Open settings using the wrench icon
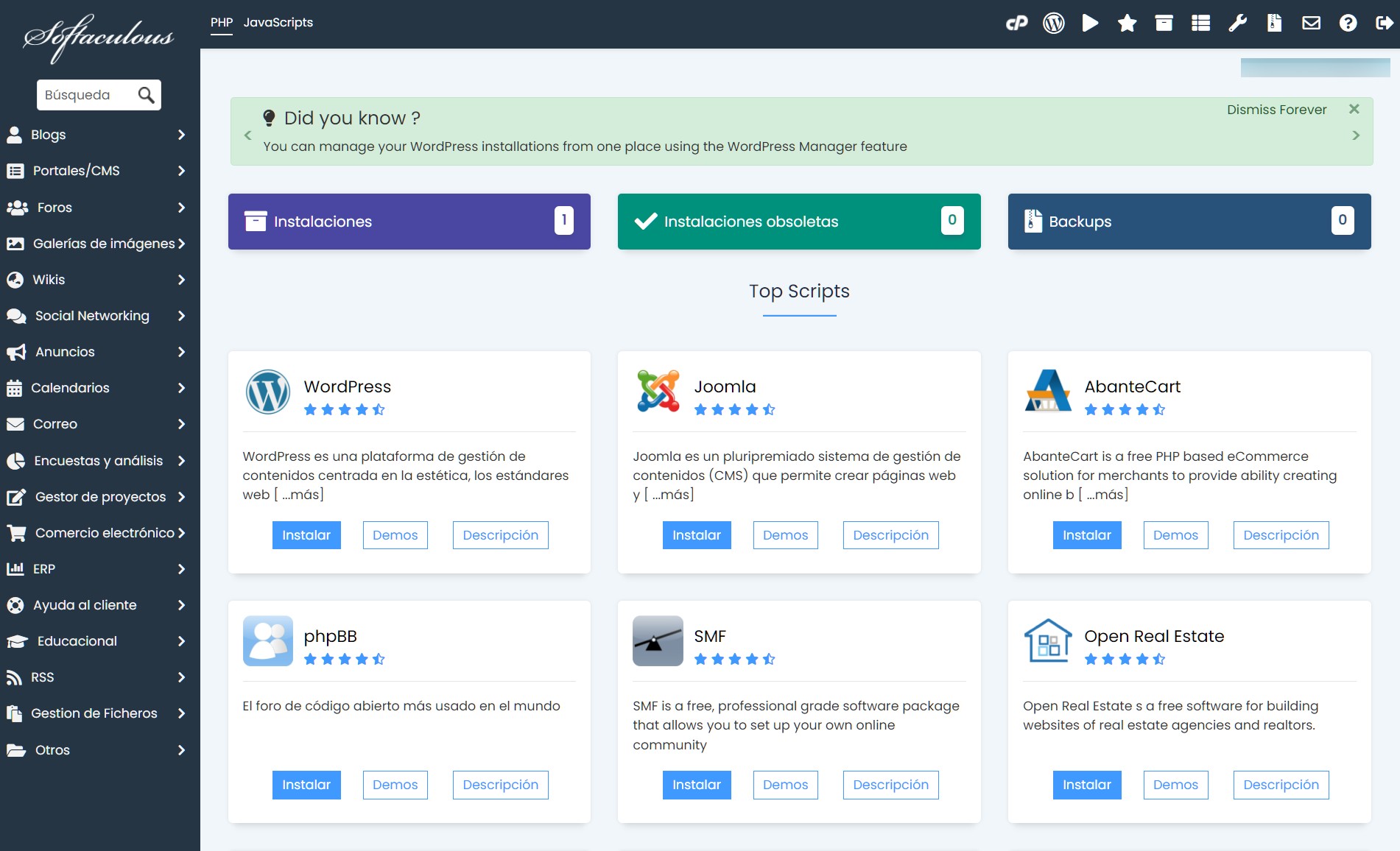Viewport: 1400px width, 851px height. coord(1237,23)
